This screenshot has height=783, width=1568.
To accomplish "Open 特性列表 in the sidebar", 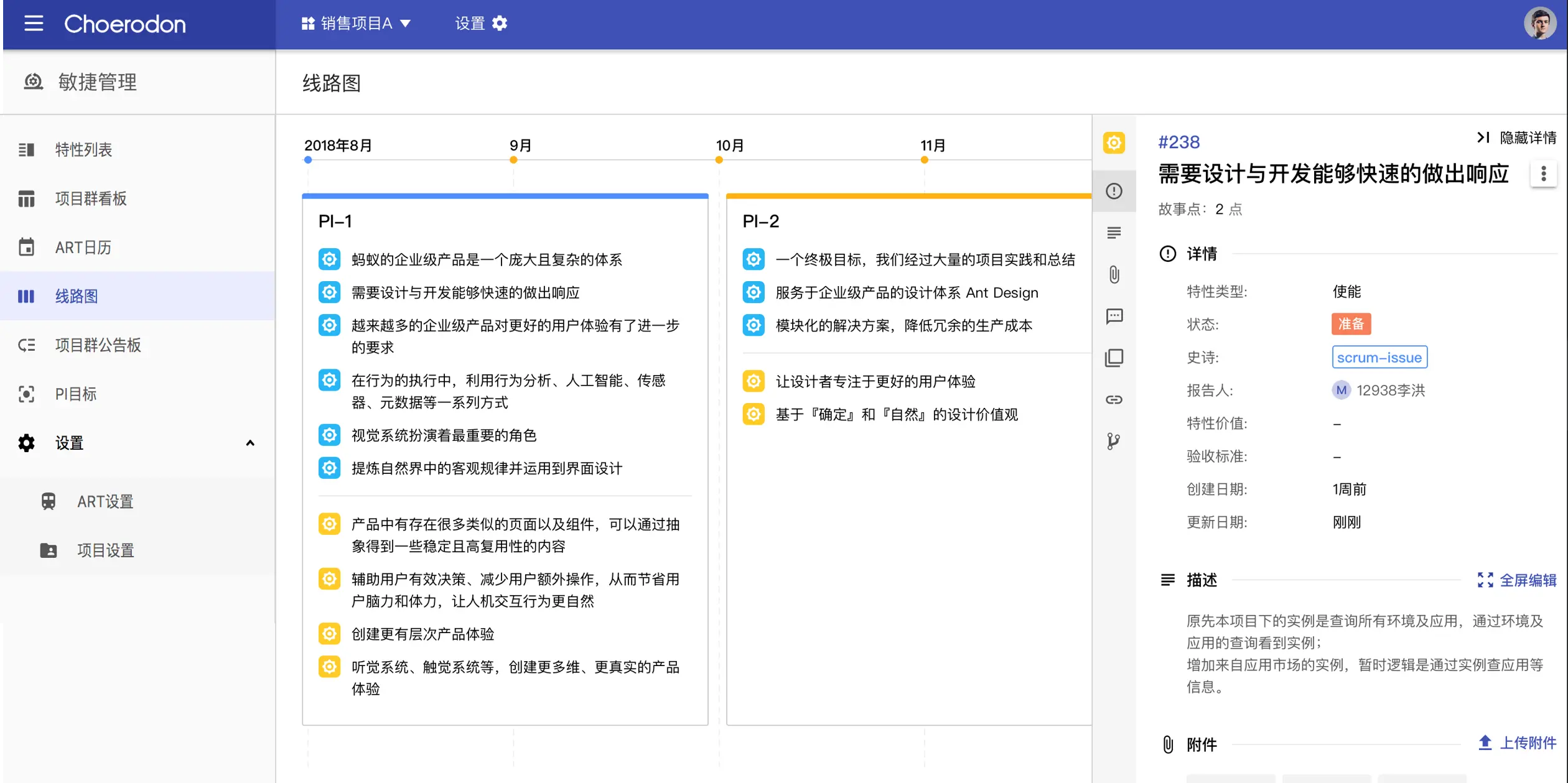I will click(83, 149).
